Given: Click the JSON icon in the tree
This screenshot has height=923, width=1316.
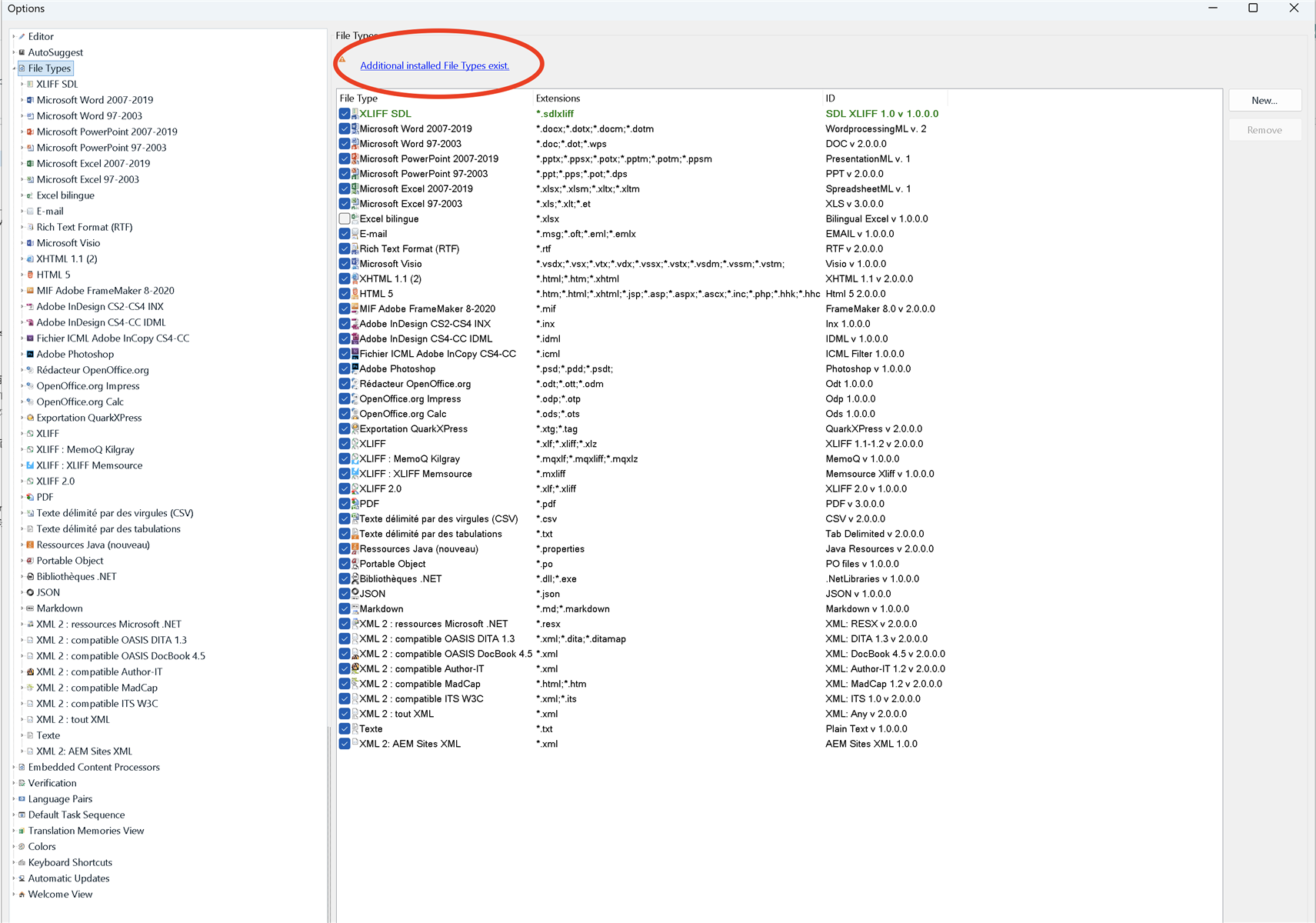Looking at the screenshot, I should click(30, 592).
